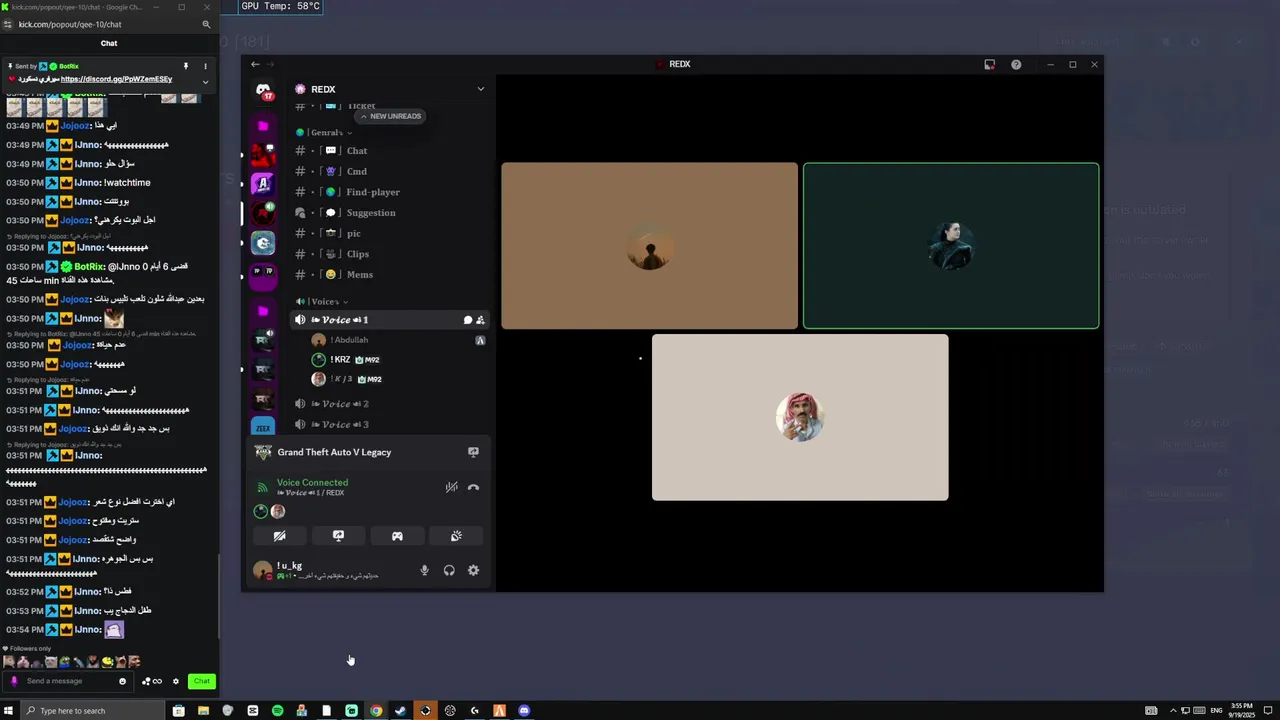
Task: Select the tan video tile with silhouette avatar
Action: point(650,246)
